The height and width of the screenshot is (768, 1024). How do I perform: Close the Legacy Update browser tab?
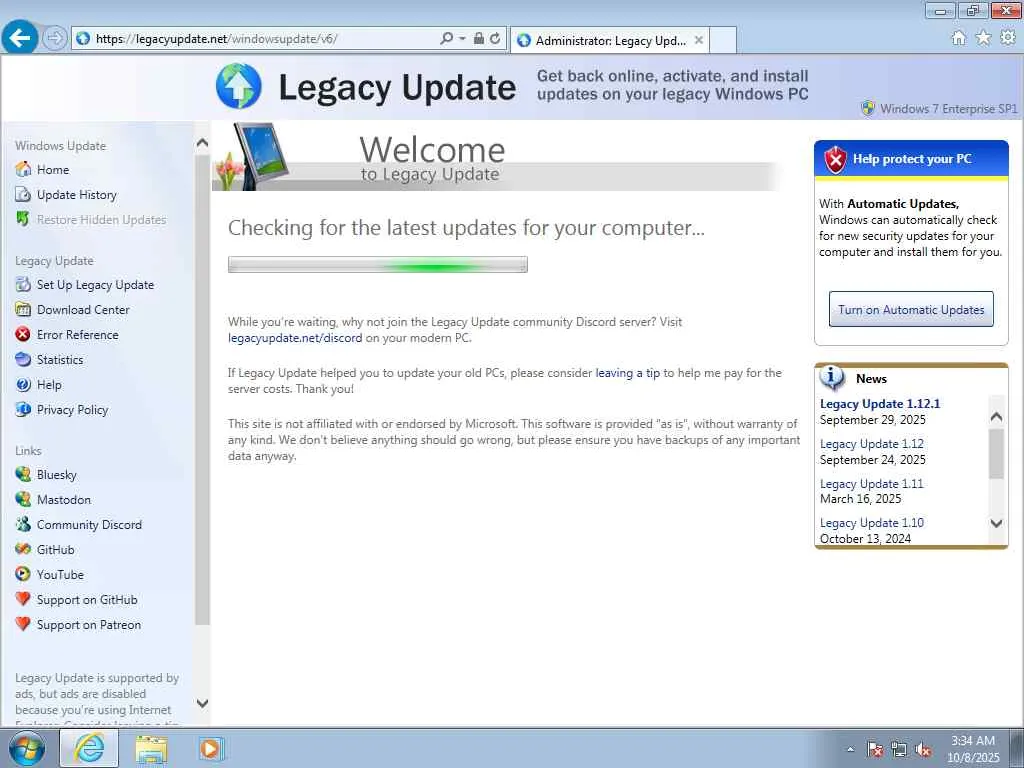[x=699, y=40]
